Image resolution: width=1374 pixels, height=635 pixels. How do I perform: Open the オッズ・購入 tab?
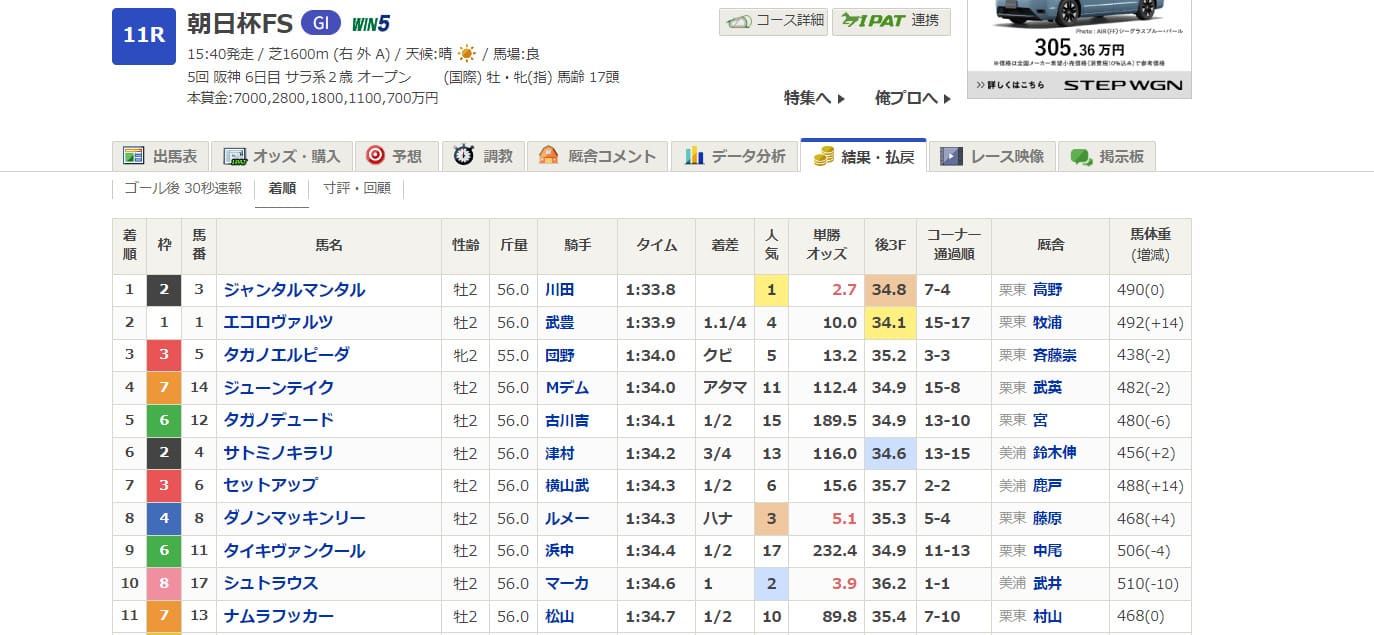coord(281,156)
